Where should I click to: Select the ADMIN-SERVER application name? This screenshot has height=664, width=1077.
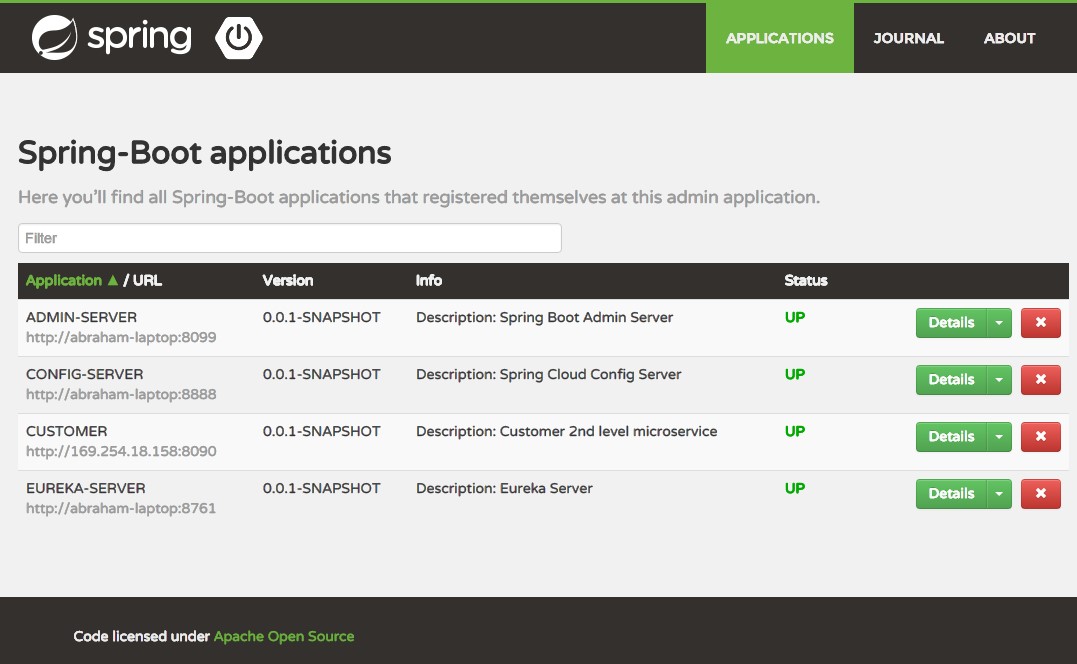click(81, 317)
